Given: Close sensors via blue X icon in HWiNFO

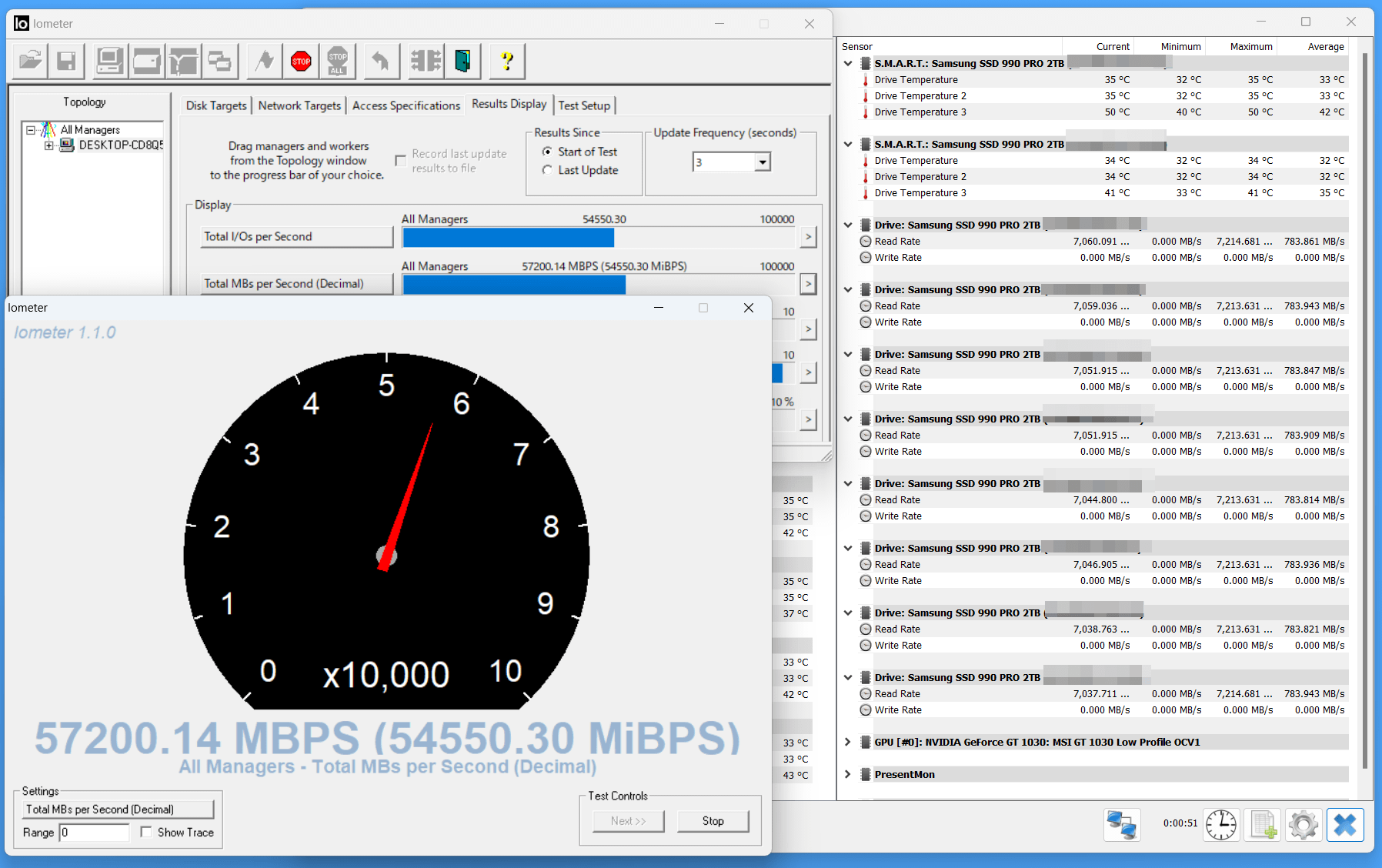Looking at the screenshot, I should click(1345, 825).
